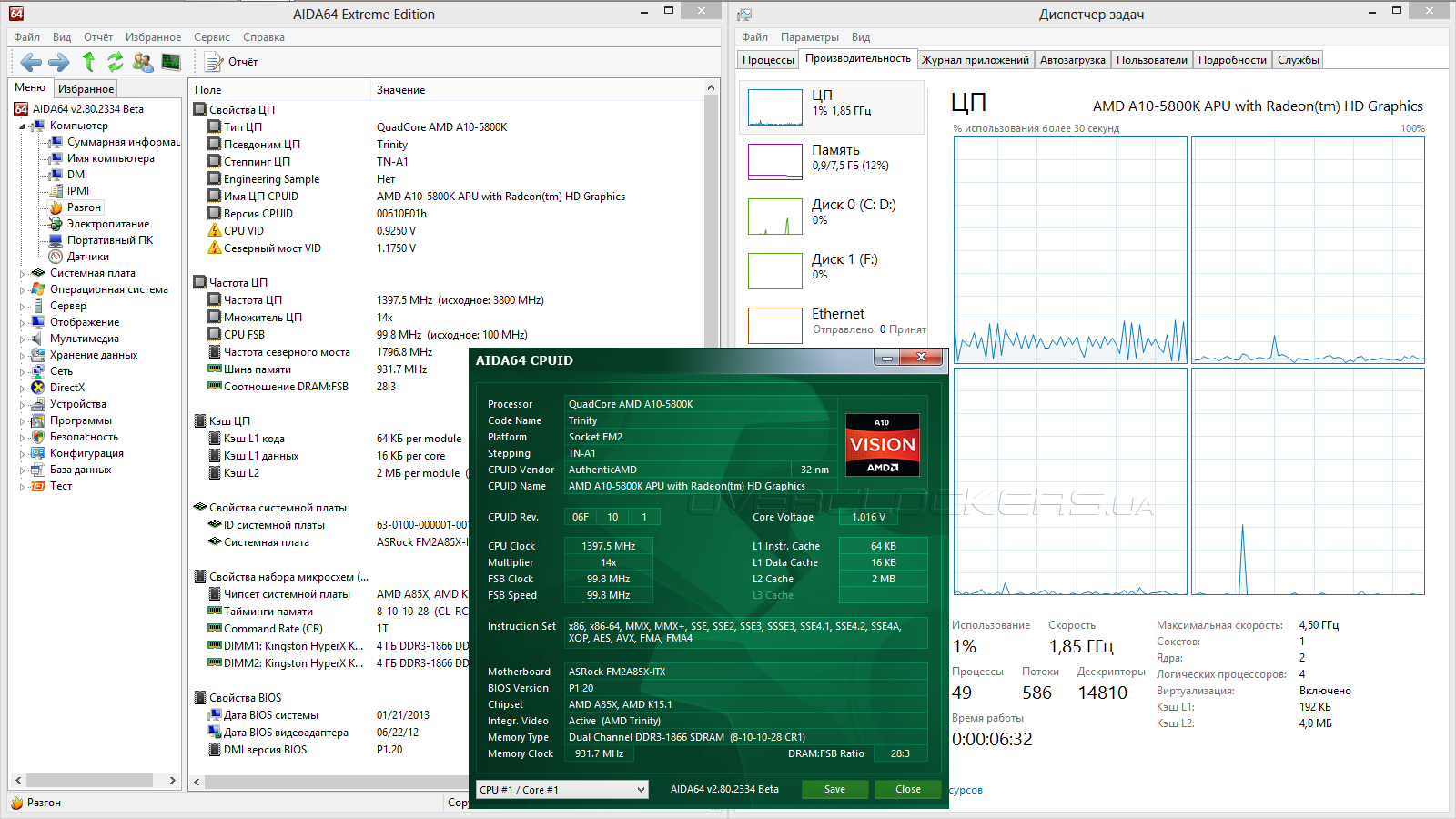The width and height of the screenshot is (1456, 819).
Task: Open the green monitor graph toolbar icon
Action: [171, 62]
